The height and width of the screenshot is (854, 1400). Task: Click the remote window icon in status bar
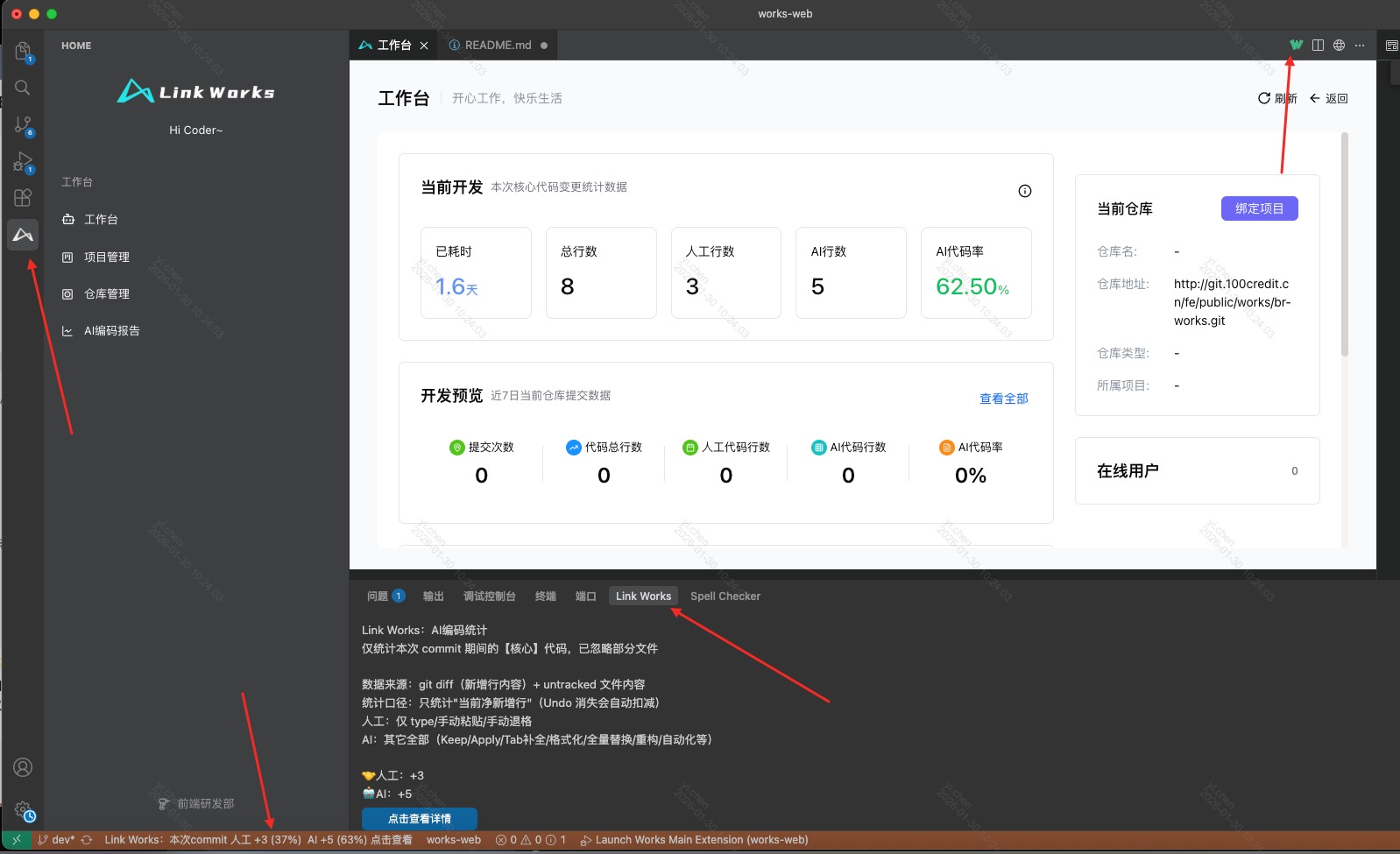[16, 839]
